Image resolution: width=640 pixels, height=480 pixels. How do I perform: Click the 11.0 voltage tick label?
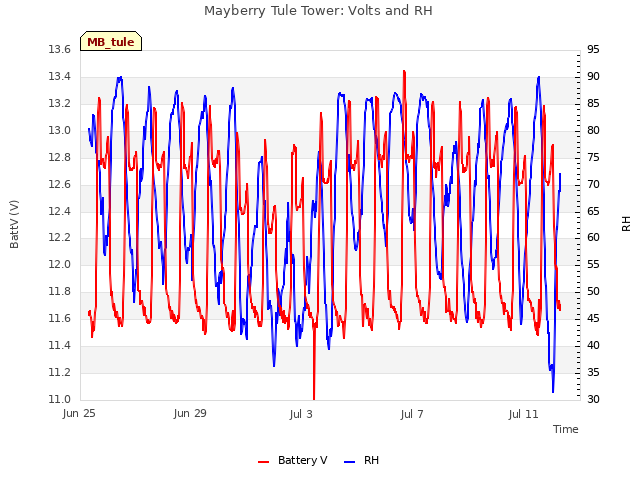60,399
